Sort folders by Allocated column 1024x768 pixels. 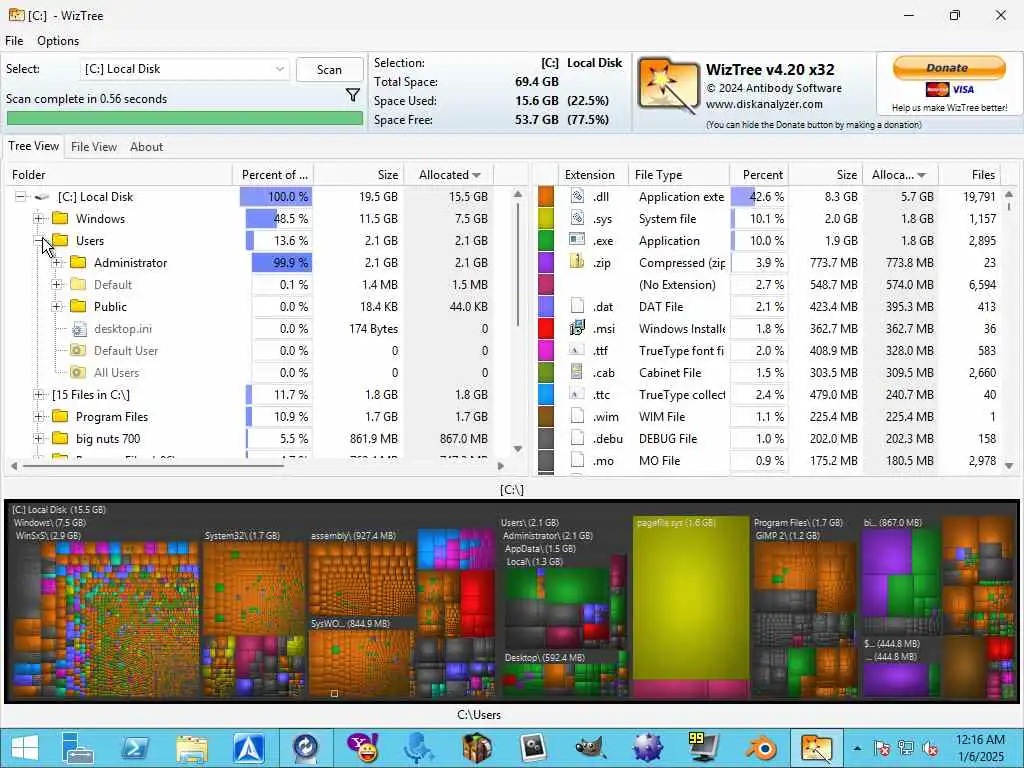pos(449,174)
